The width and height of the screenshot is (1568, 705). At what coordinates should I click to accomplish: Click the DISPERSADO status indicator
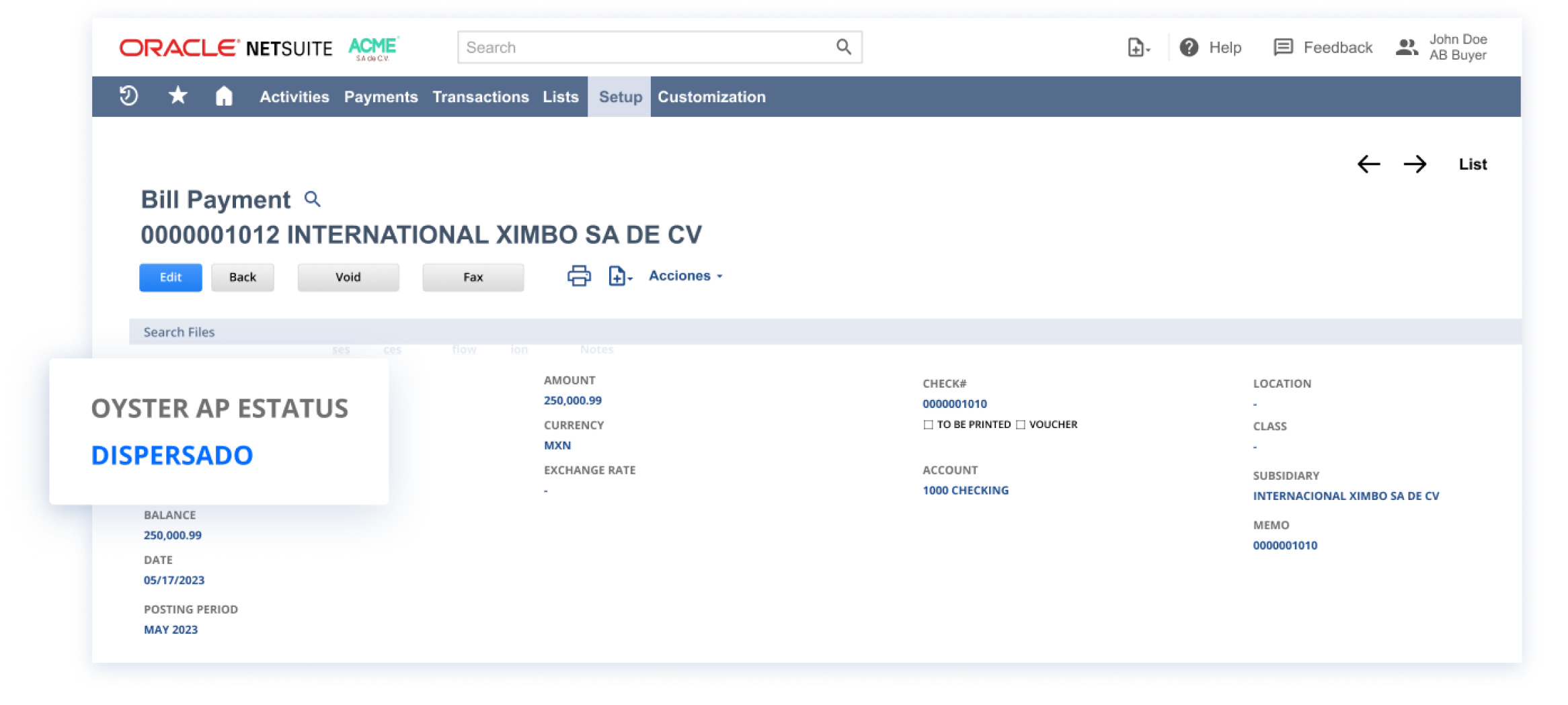click(x=172, y=455)
